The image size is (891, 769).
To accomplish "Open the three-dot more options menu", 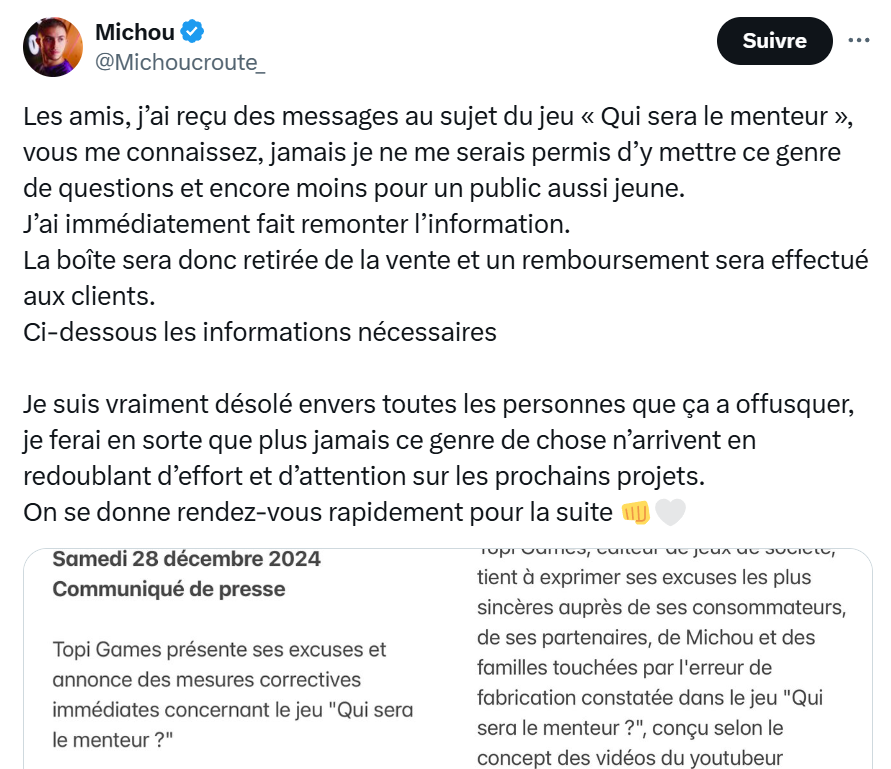I will (858, 40).
